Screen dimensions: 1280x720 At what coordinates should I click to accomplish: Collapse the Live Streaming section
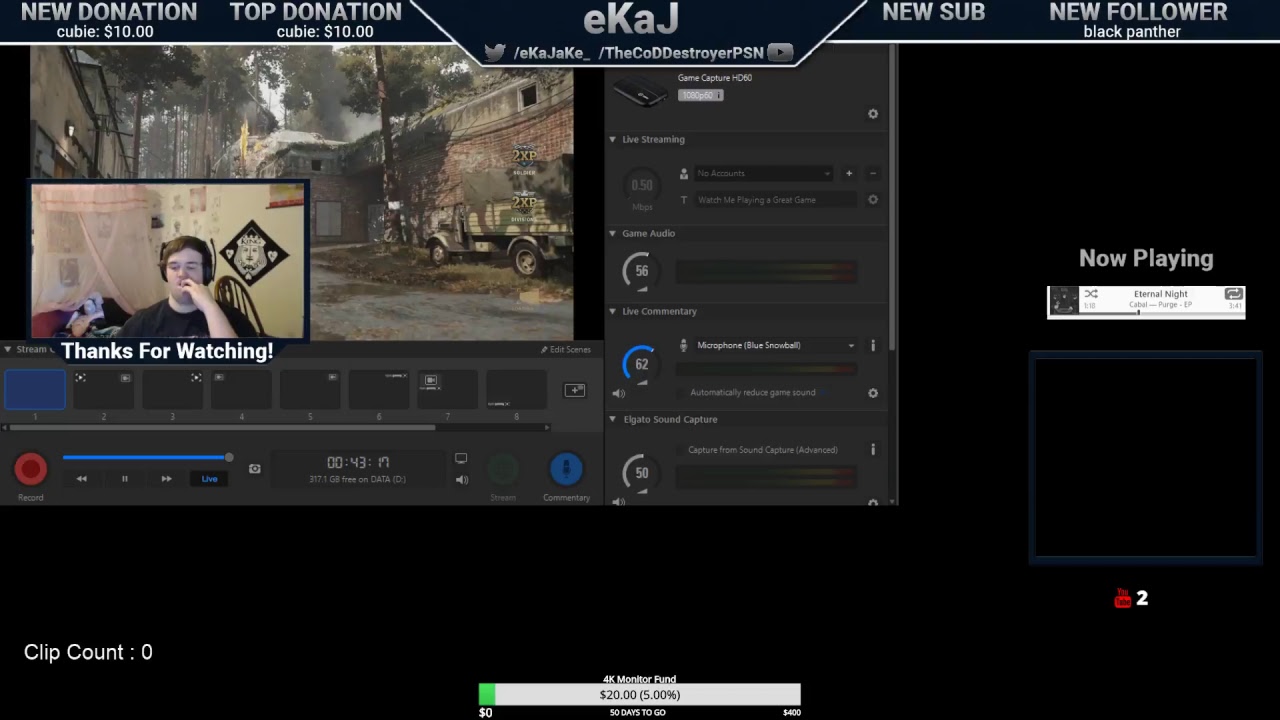(x=612, y=140)
